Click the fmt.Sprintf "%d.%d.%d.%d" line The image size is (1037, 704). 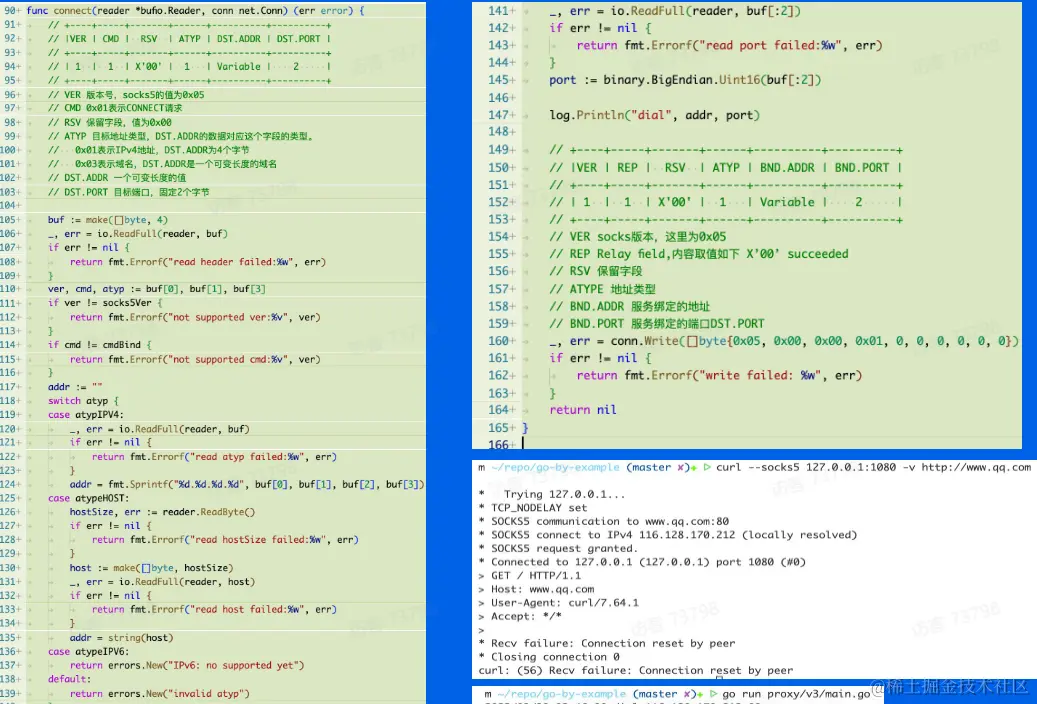[x=247, y=484]
